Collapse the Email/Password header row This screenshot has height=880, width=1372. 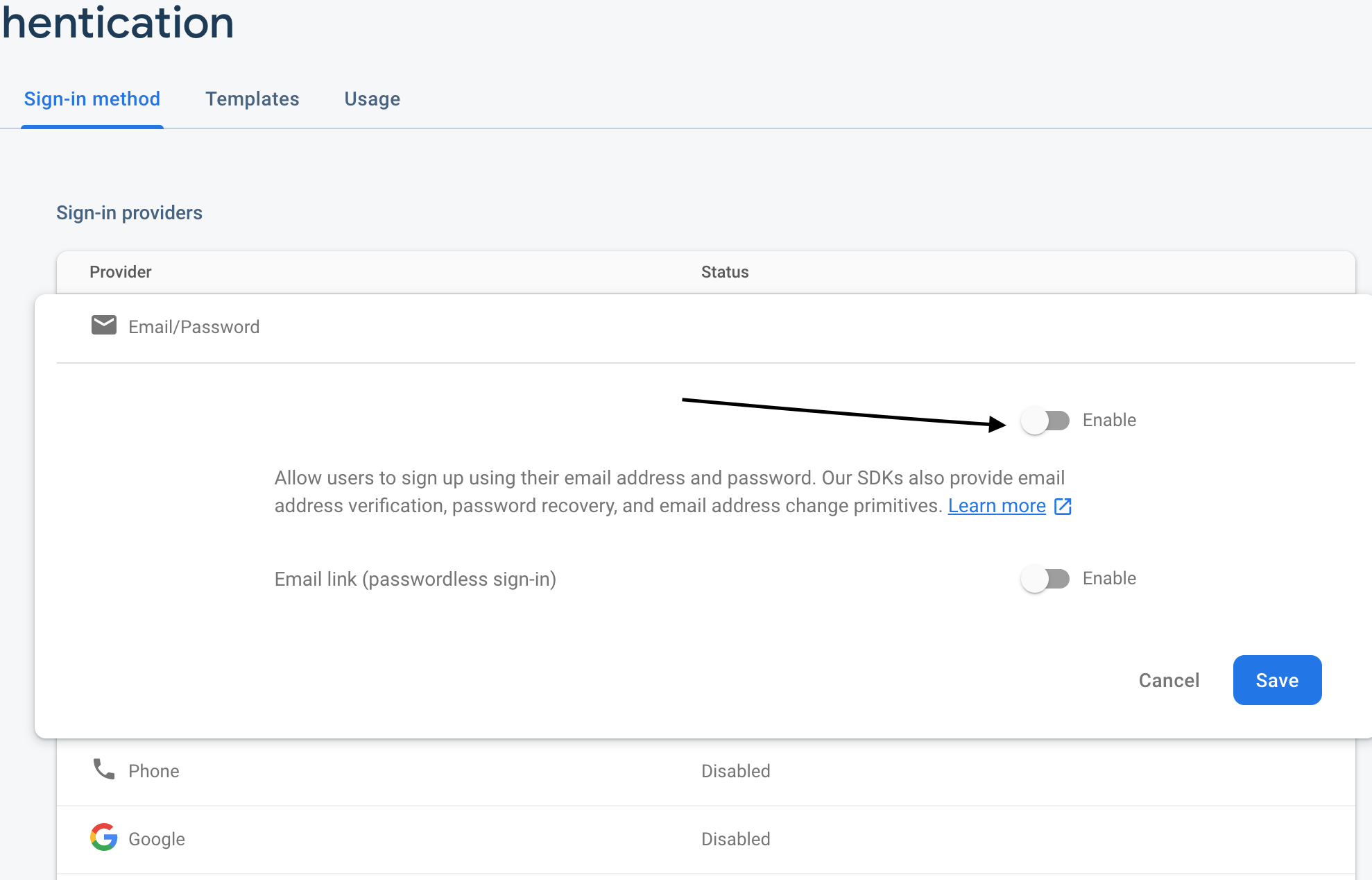(194, 327)
